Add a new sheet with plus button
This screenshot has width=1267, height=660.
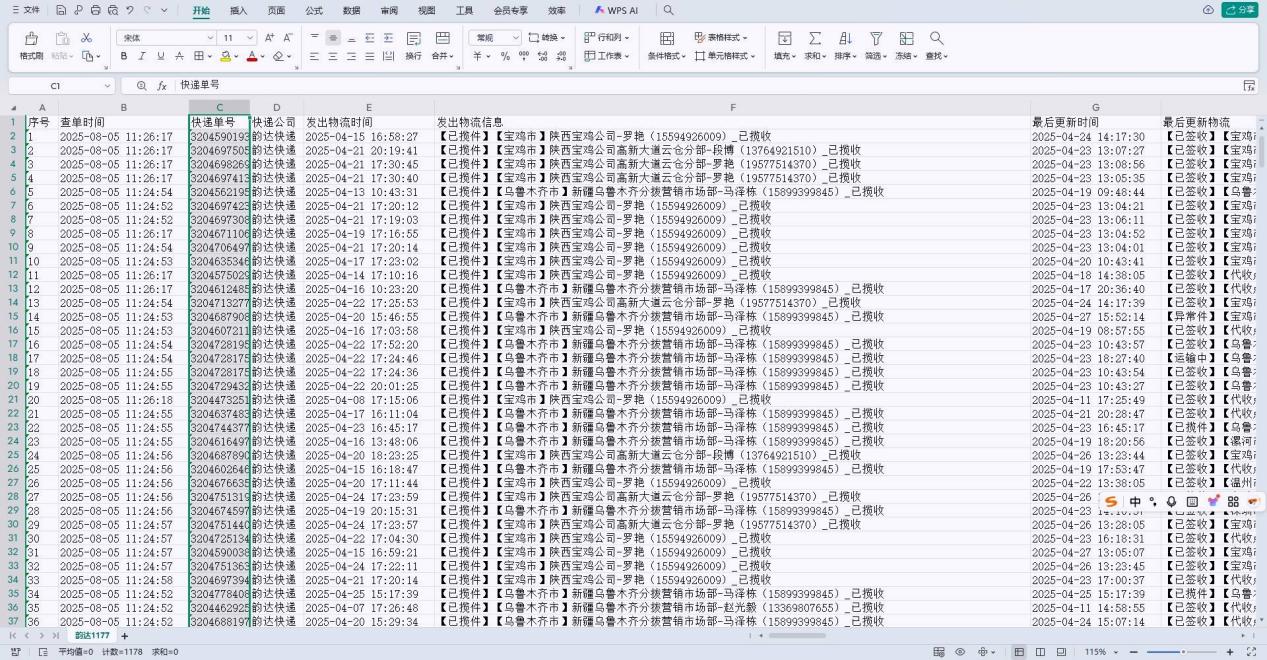pyautogui.click(x=126, y=636)
